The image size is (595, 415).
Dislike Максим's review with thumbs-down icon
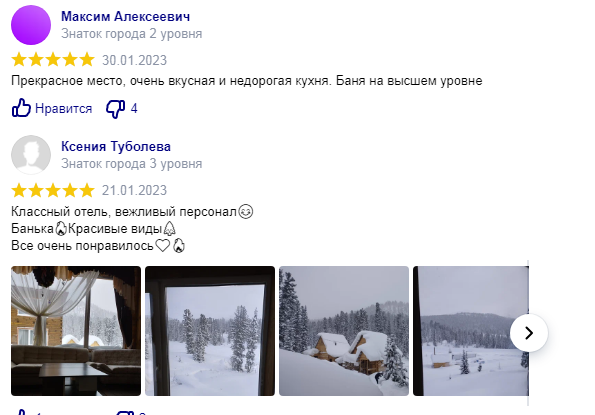tap(115, 109)
